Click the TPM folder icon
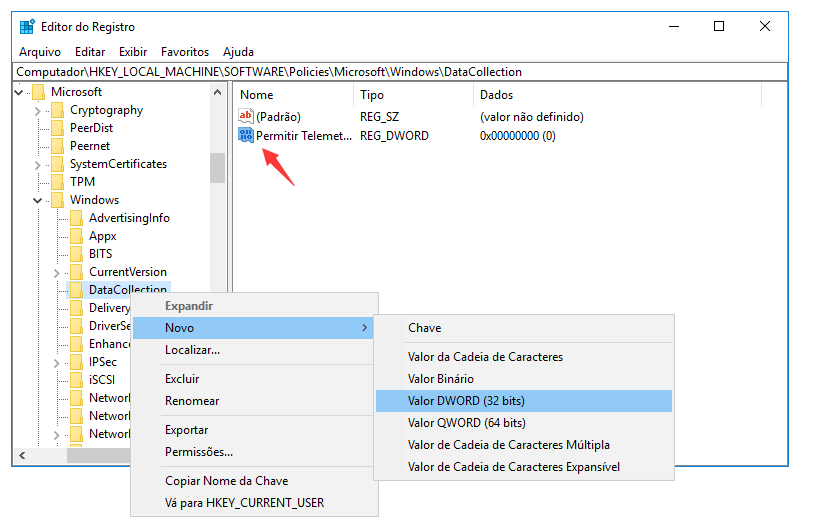The image size is (813, 532). (58, 182)
